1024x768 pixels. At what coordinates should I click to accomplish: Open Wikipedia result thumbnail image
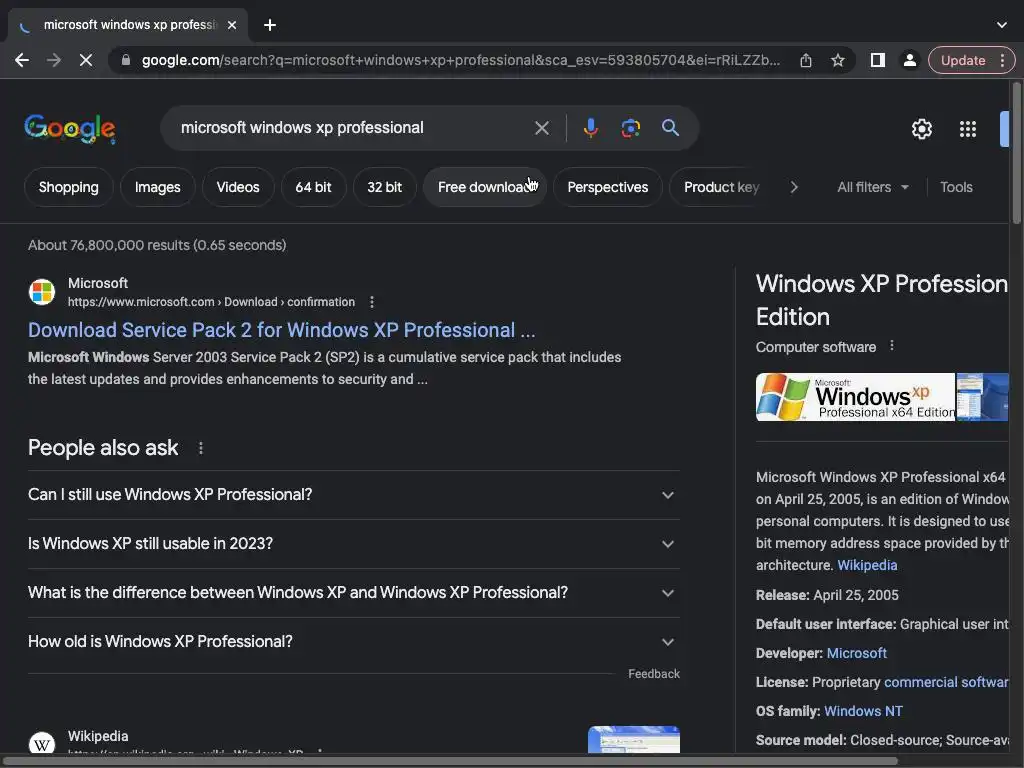[633, 740]
